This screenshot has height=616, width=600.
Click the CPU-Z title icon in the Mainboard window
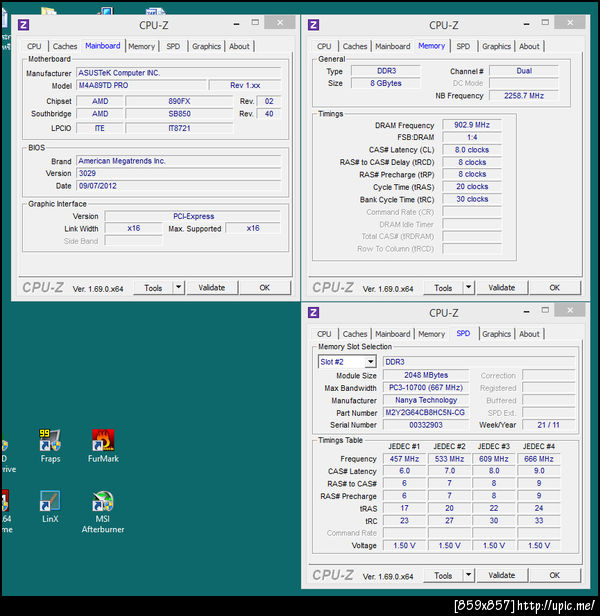(x=23, y=25)
